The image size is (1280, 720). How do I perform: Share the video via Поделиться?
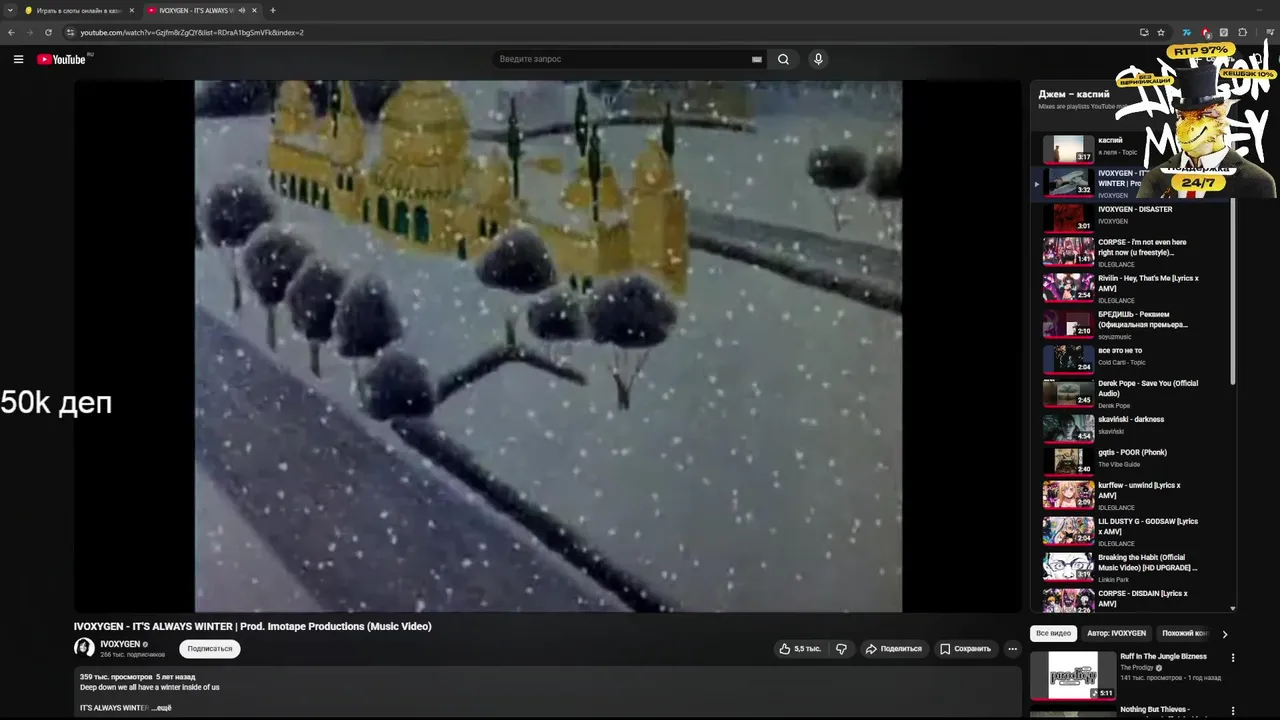click(893, 649)
